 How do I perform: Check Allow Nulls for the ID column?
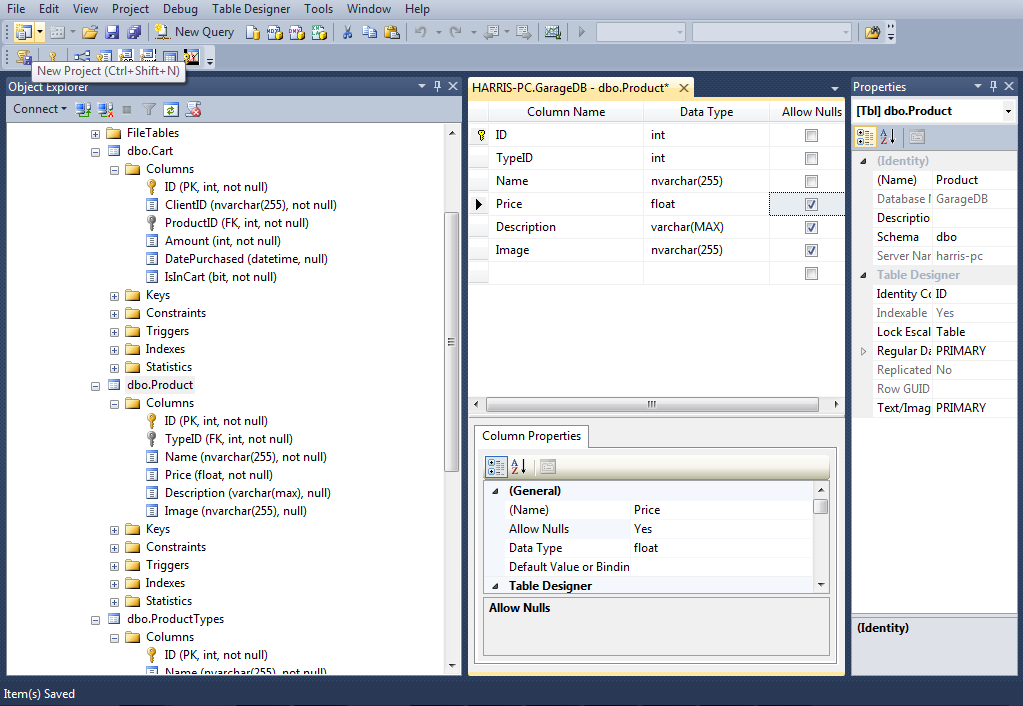(811, 136)
